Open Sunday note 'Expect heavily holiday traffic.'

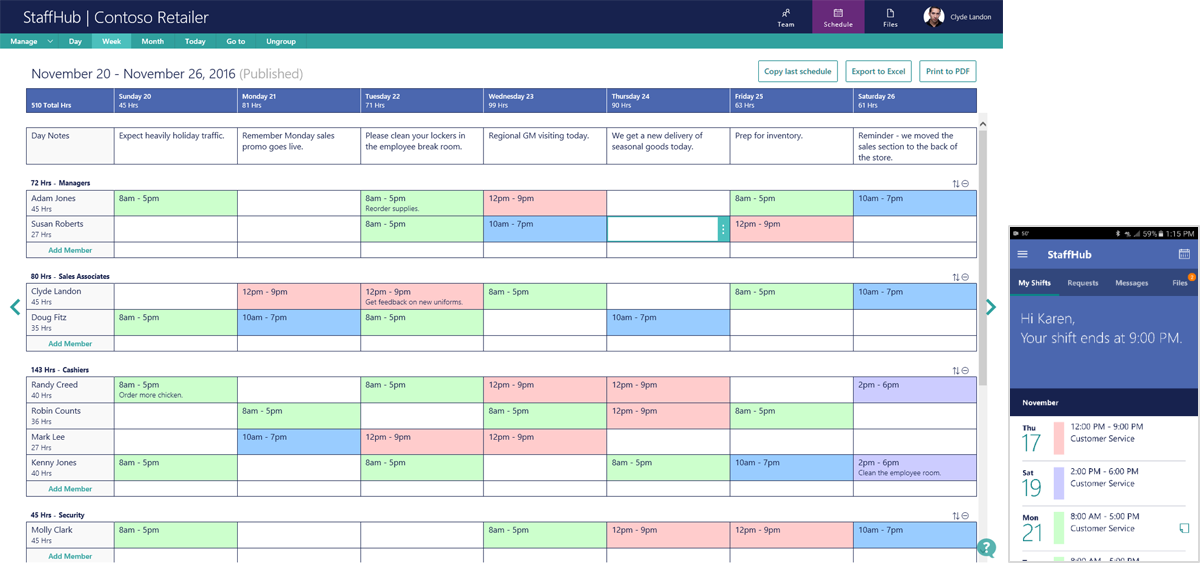pyautogui.click(x=176, y=145)
